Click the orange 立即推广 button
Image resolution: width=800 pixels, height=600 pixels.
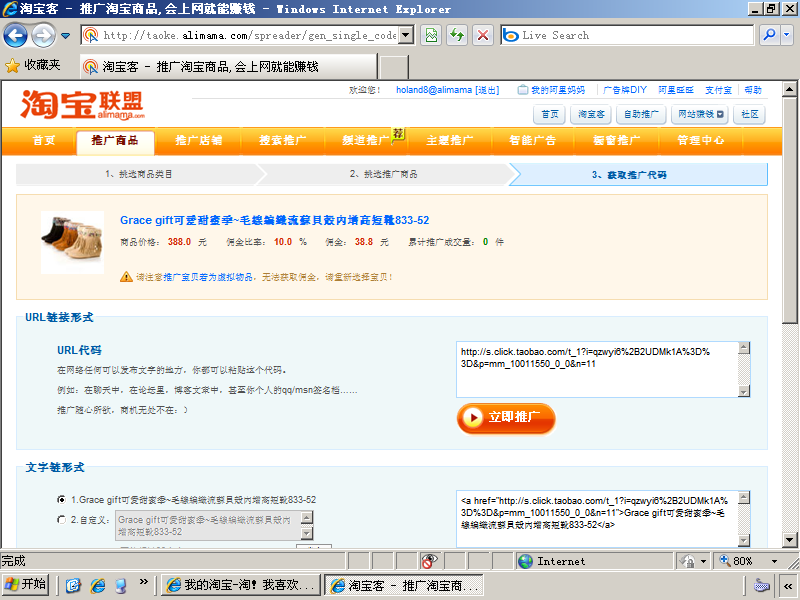506,418
